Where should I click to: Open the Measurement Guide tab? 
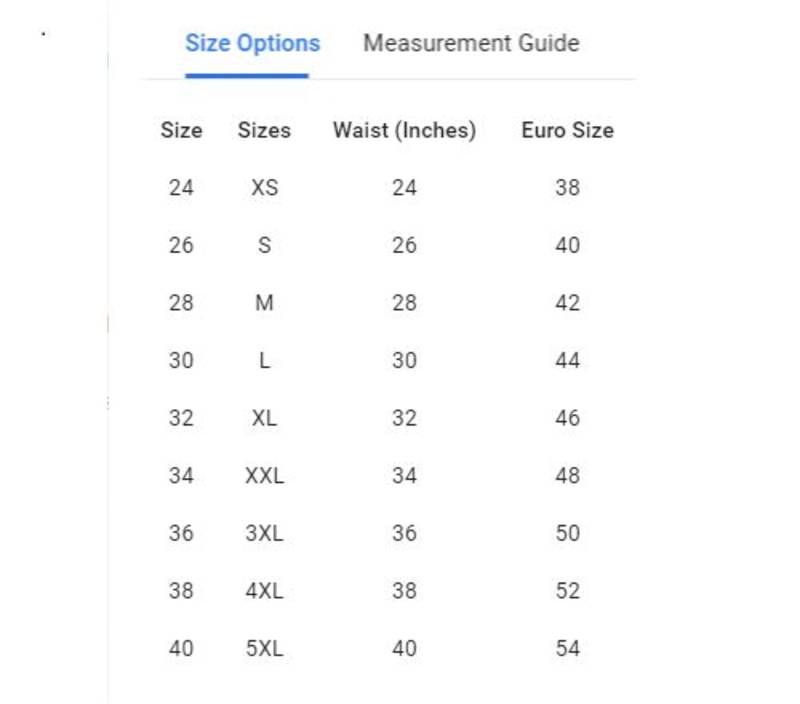click(471, 44)
